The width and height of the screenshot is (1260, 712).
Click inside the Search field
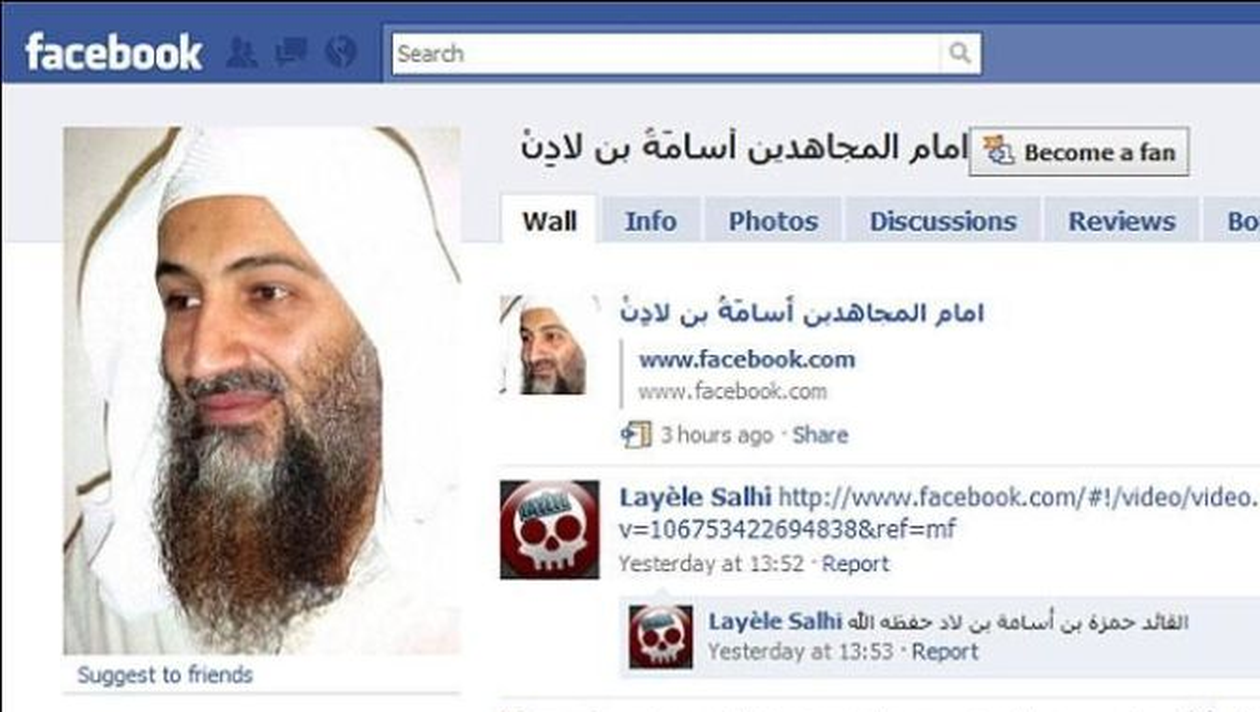666,54
